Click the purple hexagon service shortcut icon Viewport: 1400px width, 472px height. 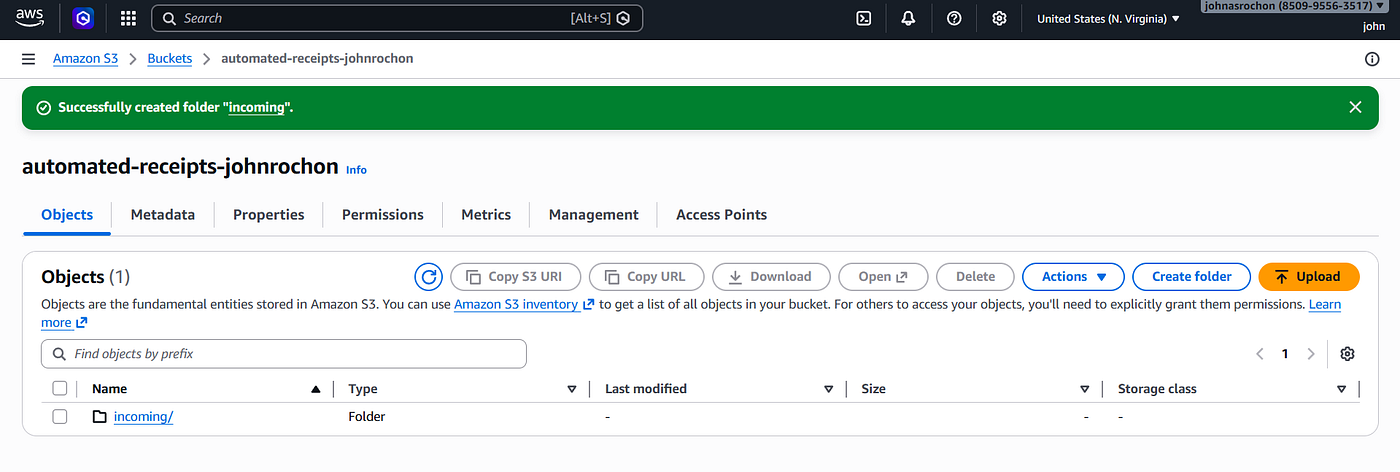(x=83, y=18)
